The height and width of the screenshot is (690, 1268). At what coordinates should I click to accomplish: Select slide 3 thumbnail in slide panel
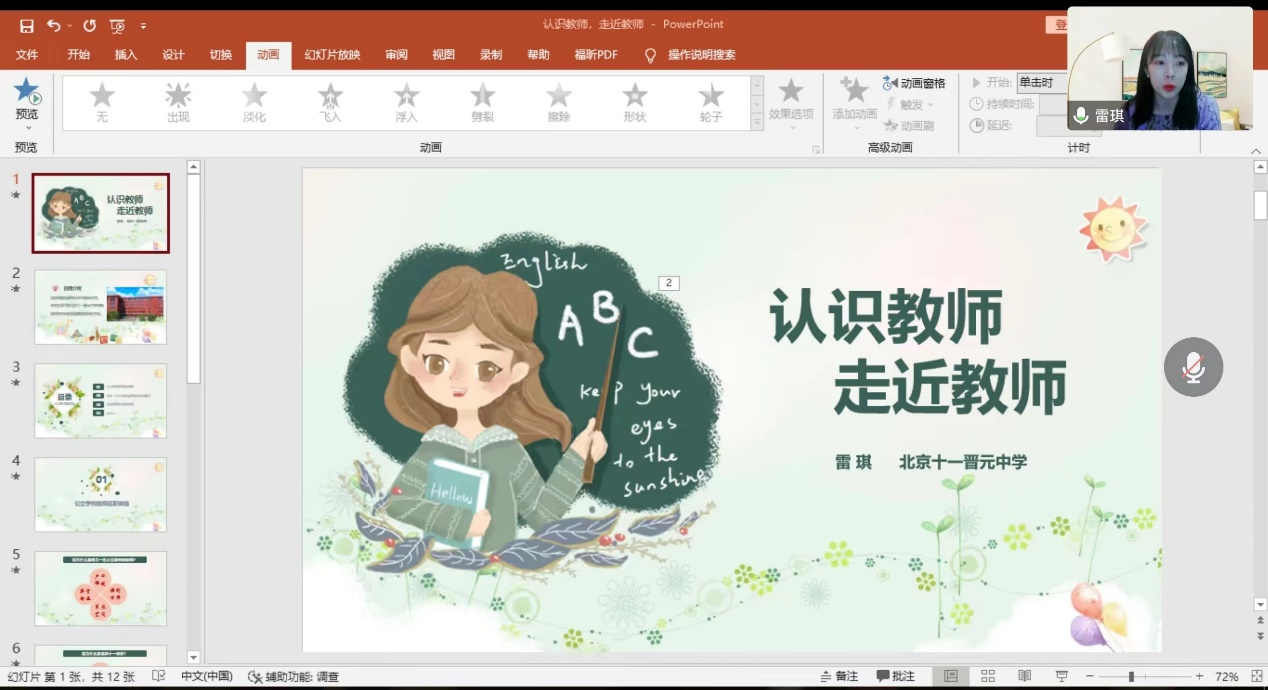tap(101, 400)
